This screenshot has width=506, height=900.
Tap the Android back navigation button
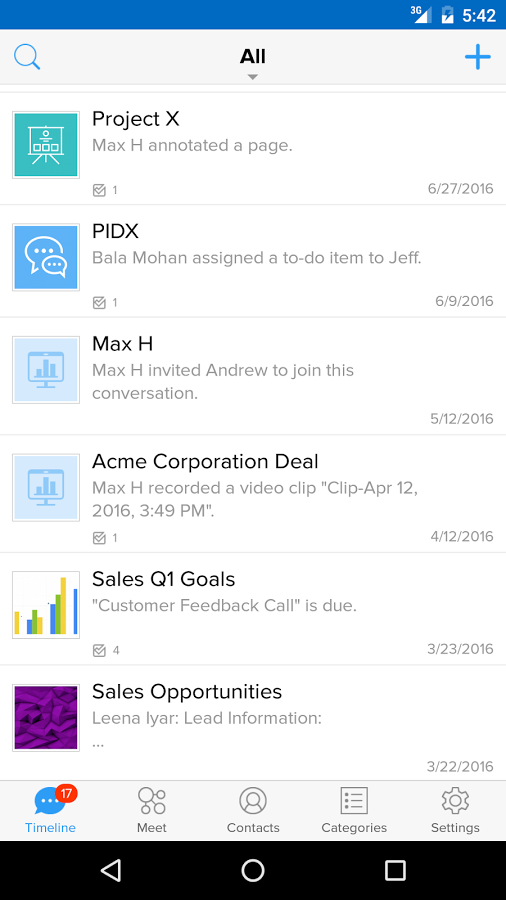coord(111,870)
